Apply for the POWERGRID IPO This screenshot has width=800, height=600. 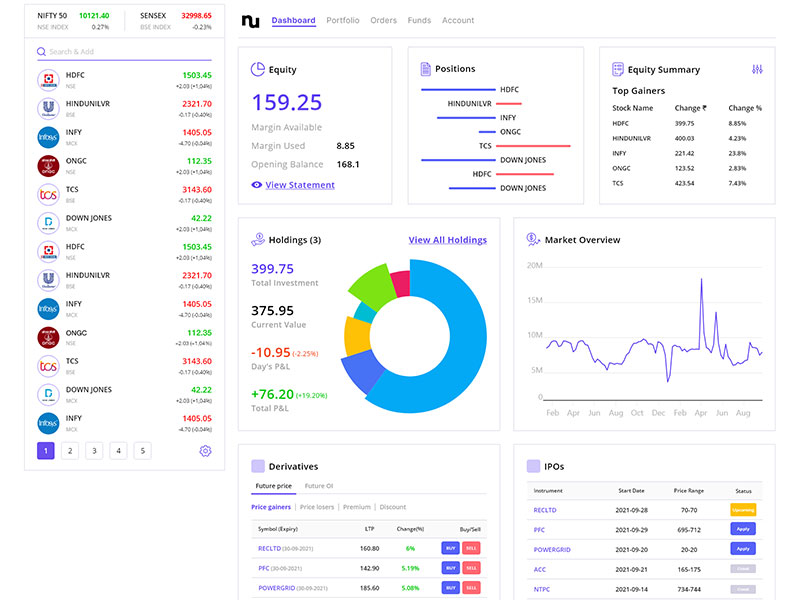coord(743,549)
